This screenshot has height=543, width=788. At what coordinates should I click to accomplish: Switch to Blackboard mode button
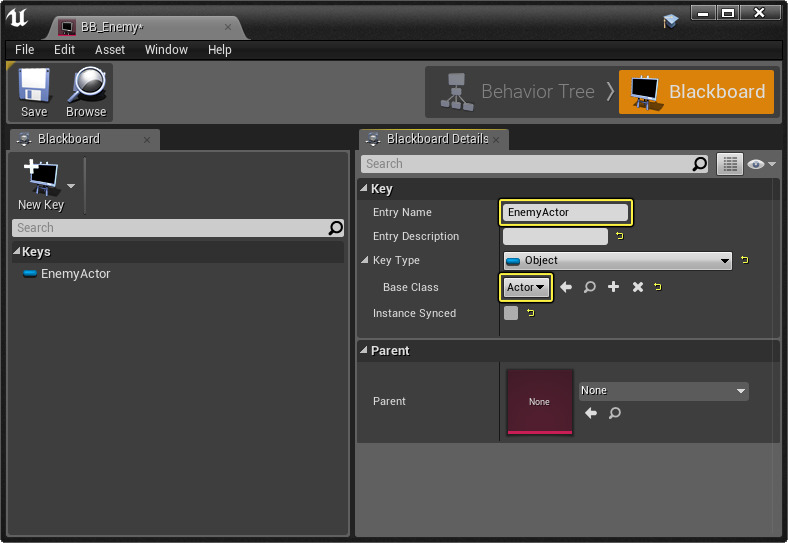(696, 92)
